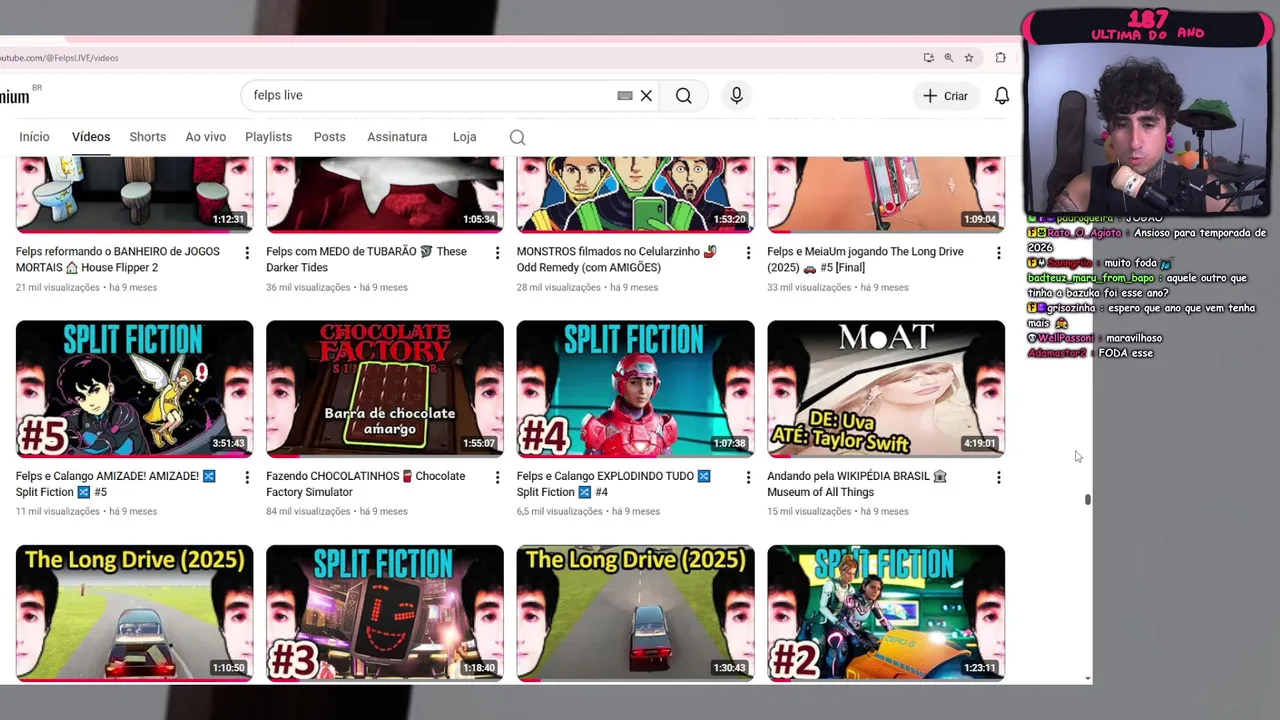Click the browser address bar URL

60,58
